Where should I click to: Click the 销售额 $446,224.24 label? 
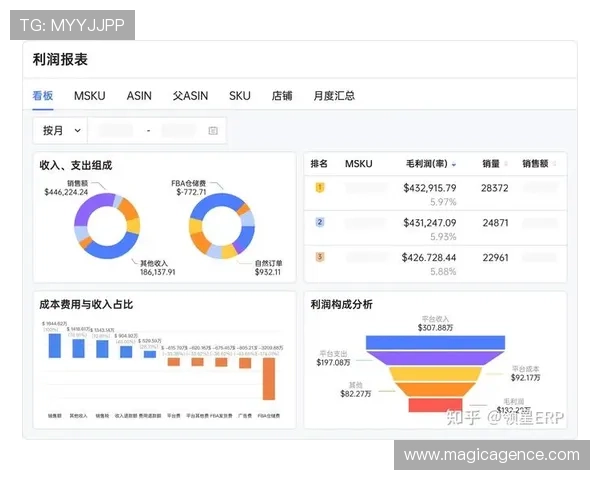pyautogui.click(x=66, y=188)
